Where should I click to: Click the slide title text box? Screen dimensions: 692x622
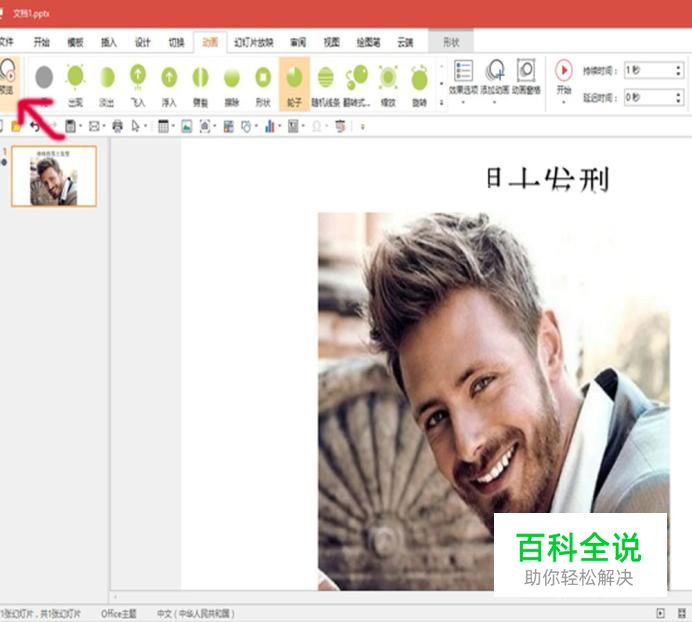(548, 179)
